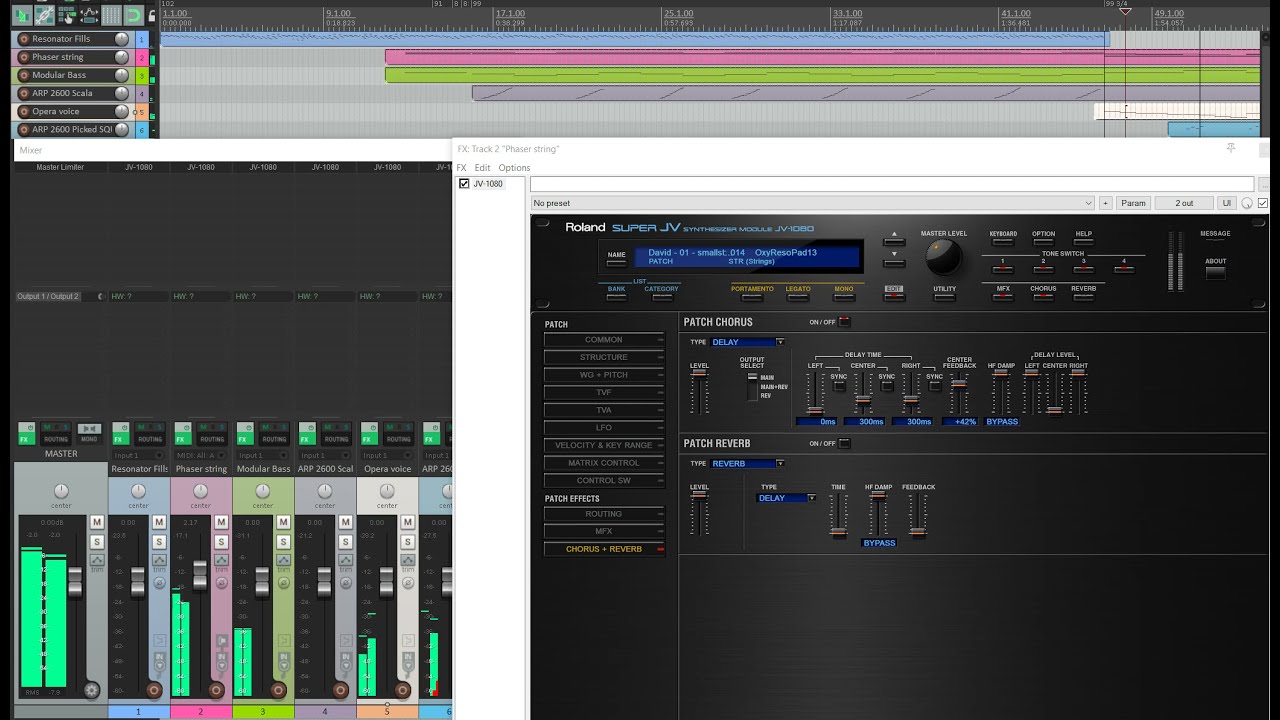Toggle envelope points move icon

click(88, 15)
